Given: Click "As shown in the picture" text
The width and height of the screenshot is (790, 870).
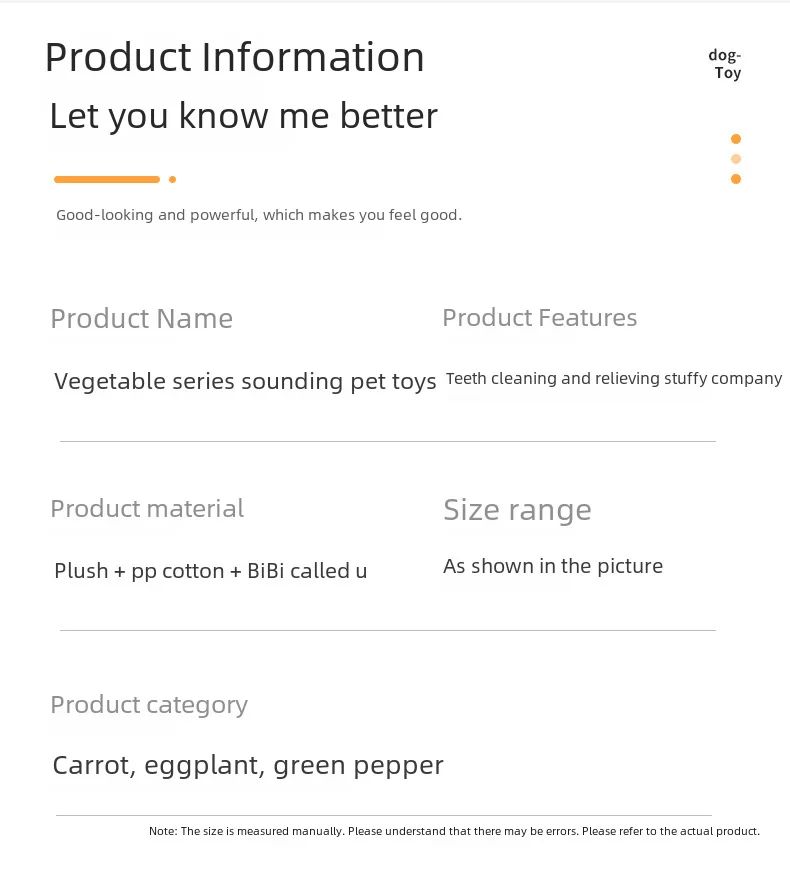Looking at the screenshot, I should coord(553,566).
